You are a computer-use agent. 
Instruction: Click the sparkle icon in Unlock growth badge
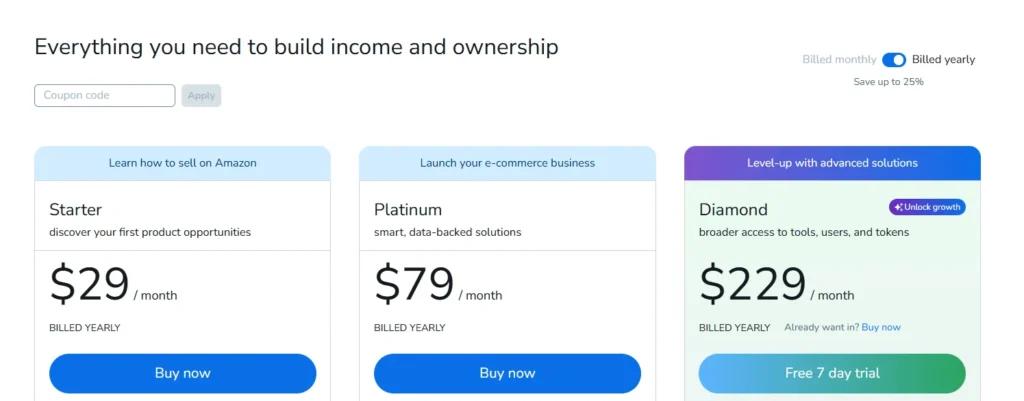(x=898, y=207)
